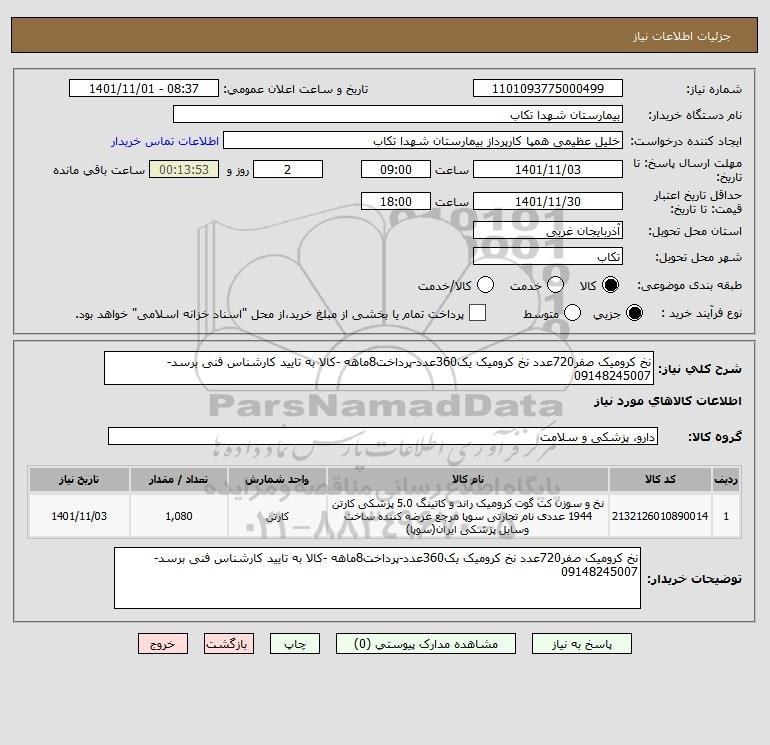This screenshot has height=745, width=770.
Task: Click the نوع فرآیند خرید label
Action: 701,313
